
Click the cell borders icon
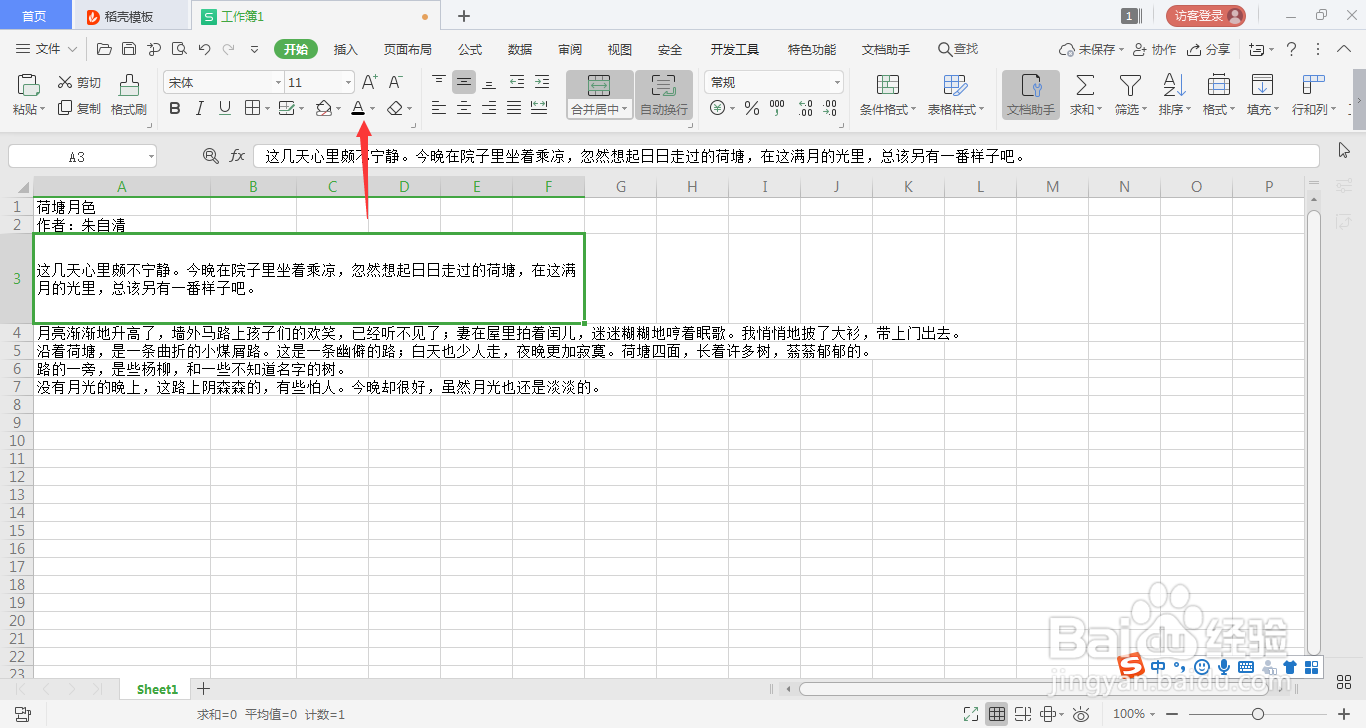tap(252, 108)
